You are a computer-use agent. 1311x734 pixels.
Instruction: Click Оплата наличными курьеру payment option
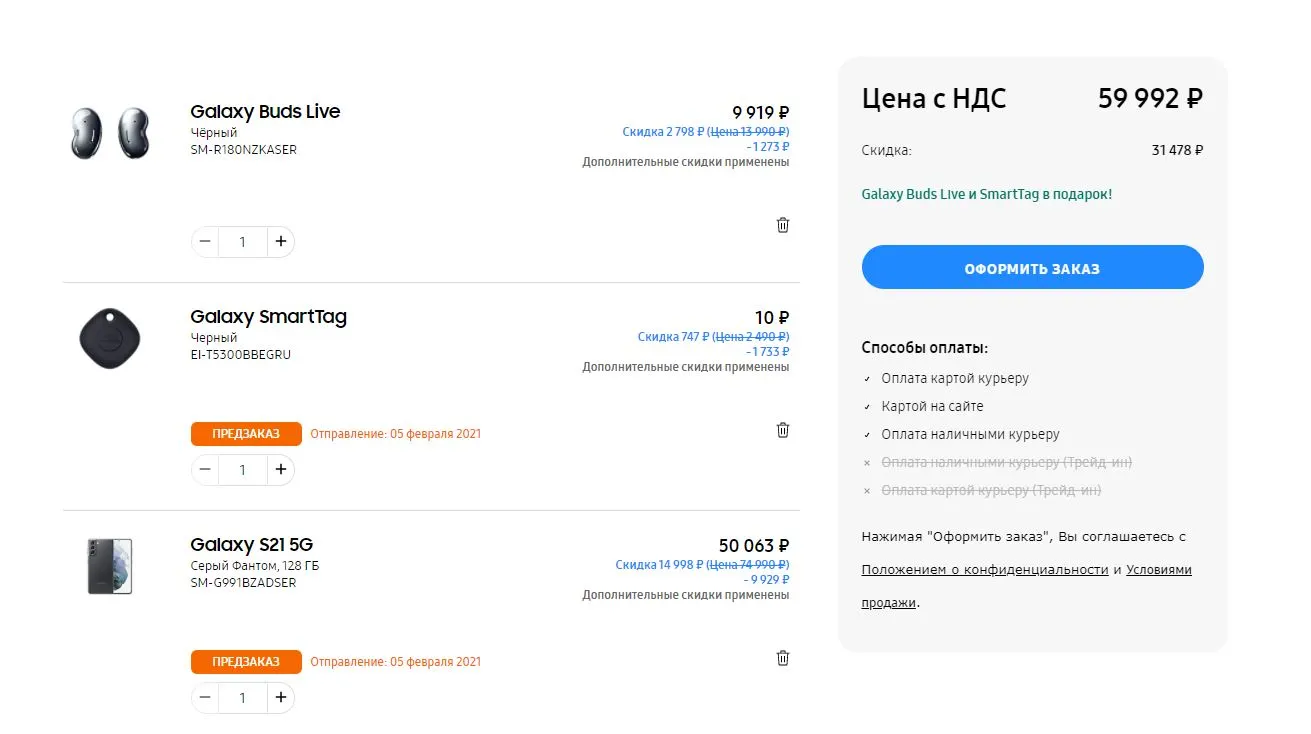970,435
